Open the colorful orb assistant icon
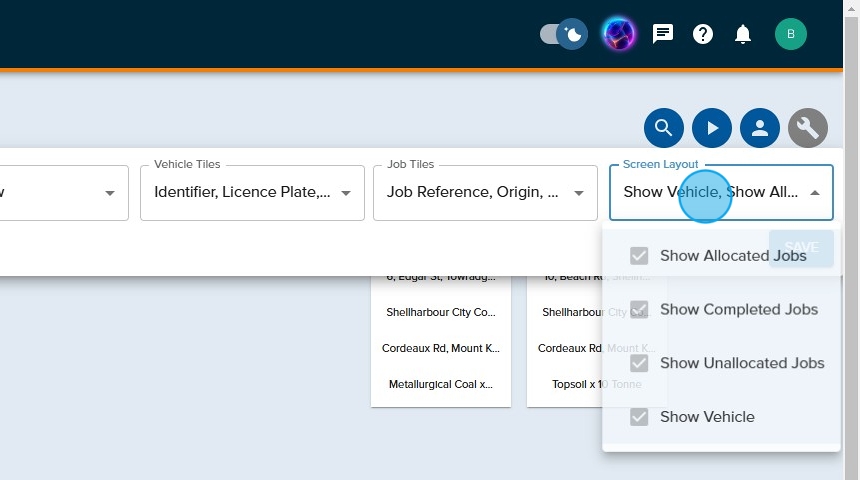Screen dimensions: 860x480 [x=619, y=34]
